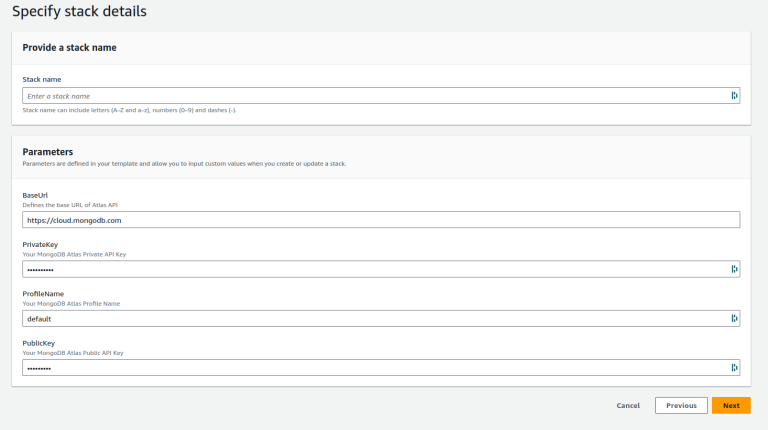The image size is (768, 430).
Task: Cancel the stack creation
Action: click(x=628, y=405)
